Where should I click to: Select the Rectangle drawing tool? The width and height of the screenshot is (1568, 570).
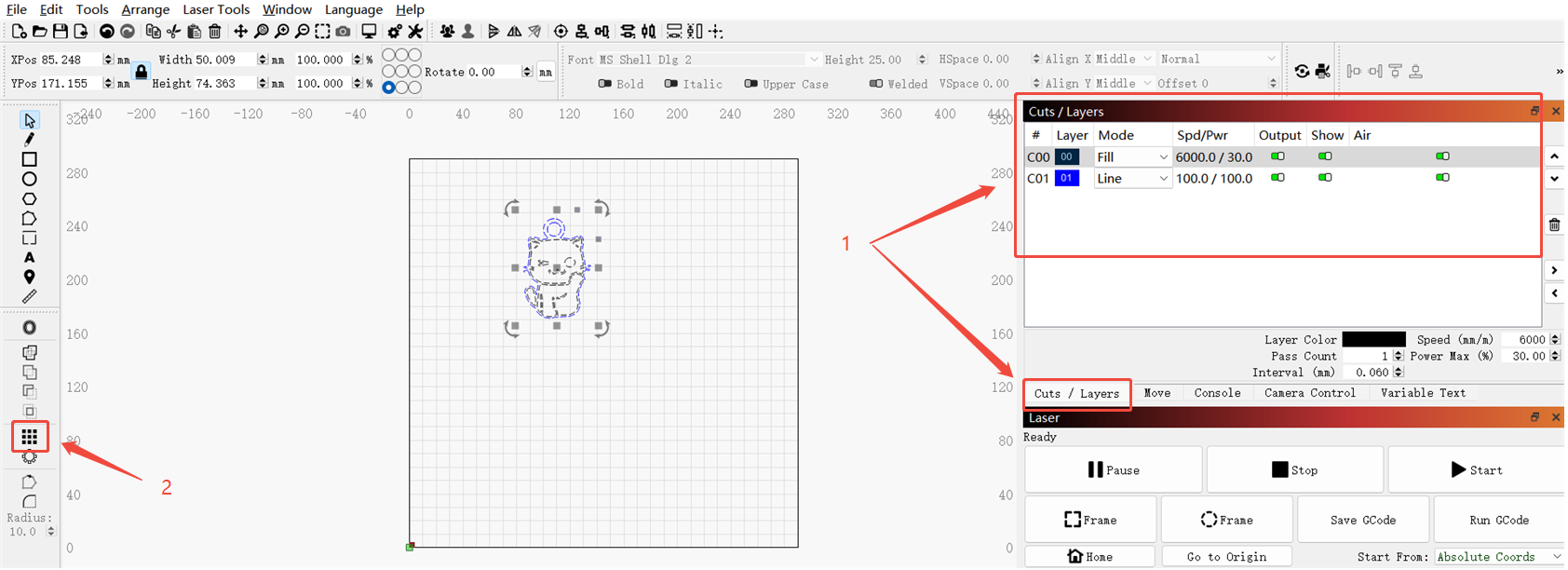(29, 159)
